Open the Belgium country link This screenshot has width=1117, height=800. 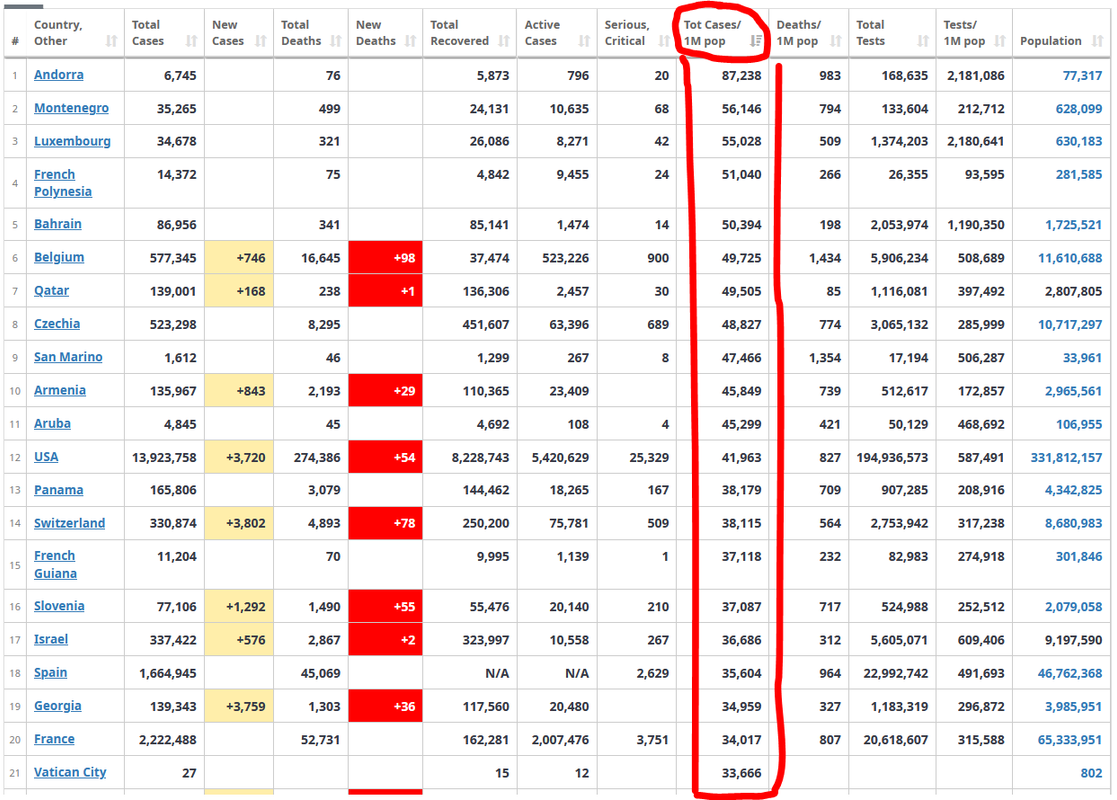pos(59,257)
